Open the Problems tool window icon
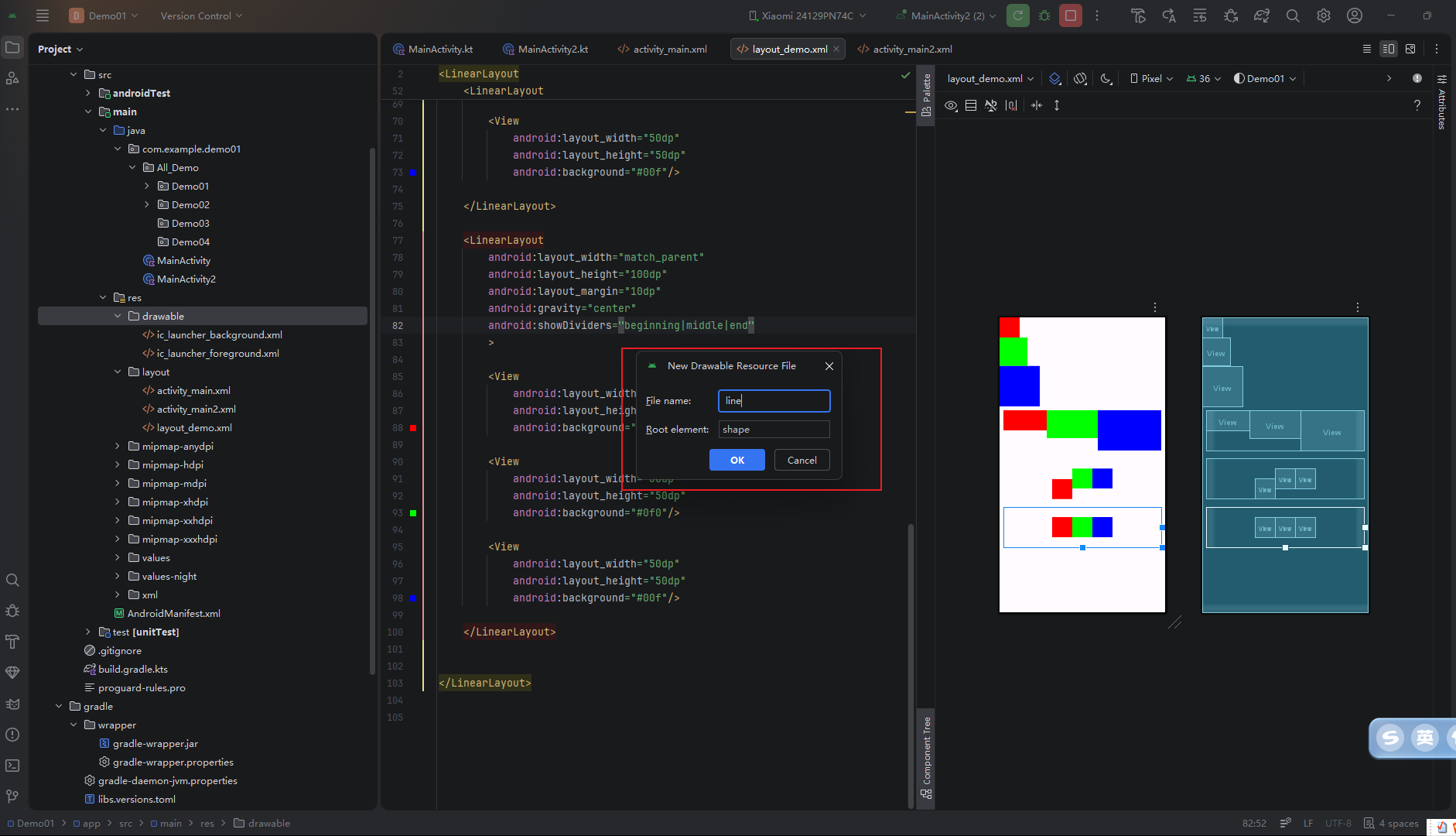This screenshot has height=836, width=1456. 12,735
